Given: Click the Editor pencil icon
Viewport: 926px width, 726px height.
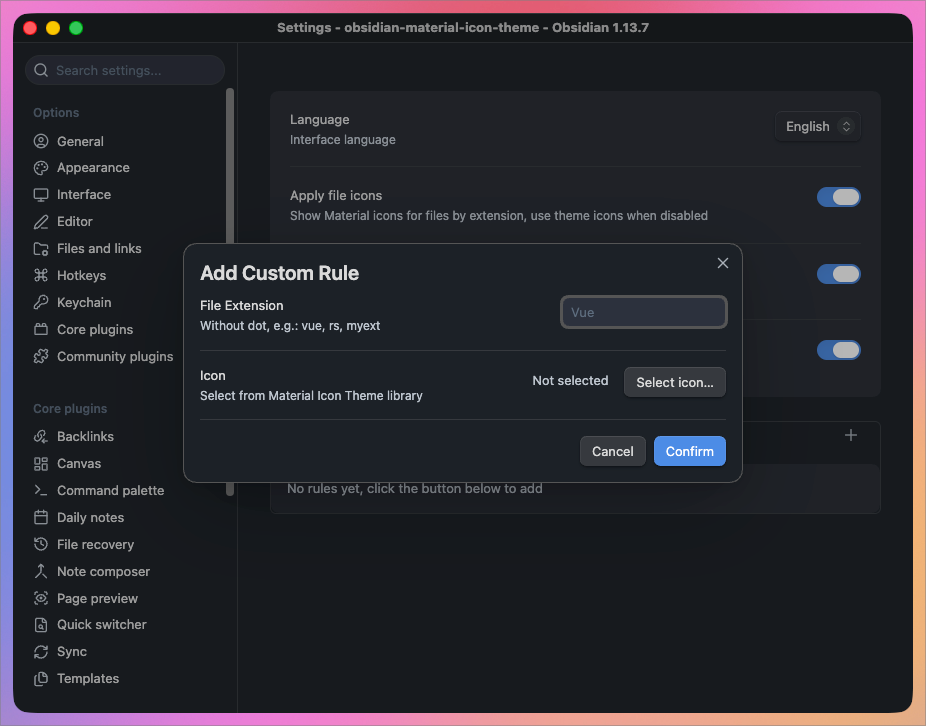Looking at the screenshot, I should (41, 222).
